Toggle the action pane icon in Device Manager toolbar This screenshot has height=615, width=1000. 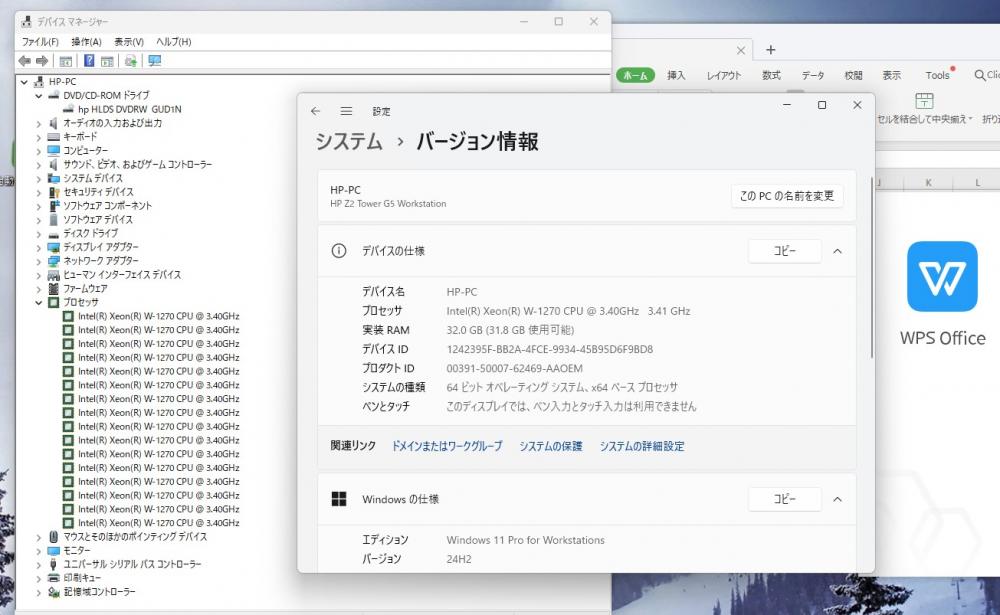pyautogui.click(x=107, y=61)
